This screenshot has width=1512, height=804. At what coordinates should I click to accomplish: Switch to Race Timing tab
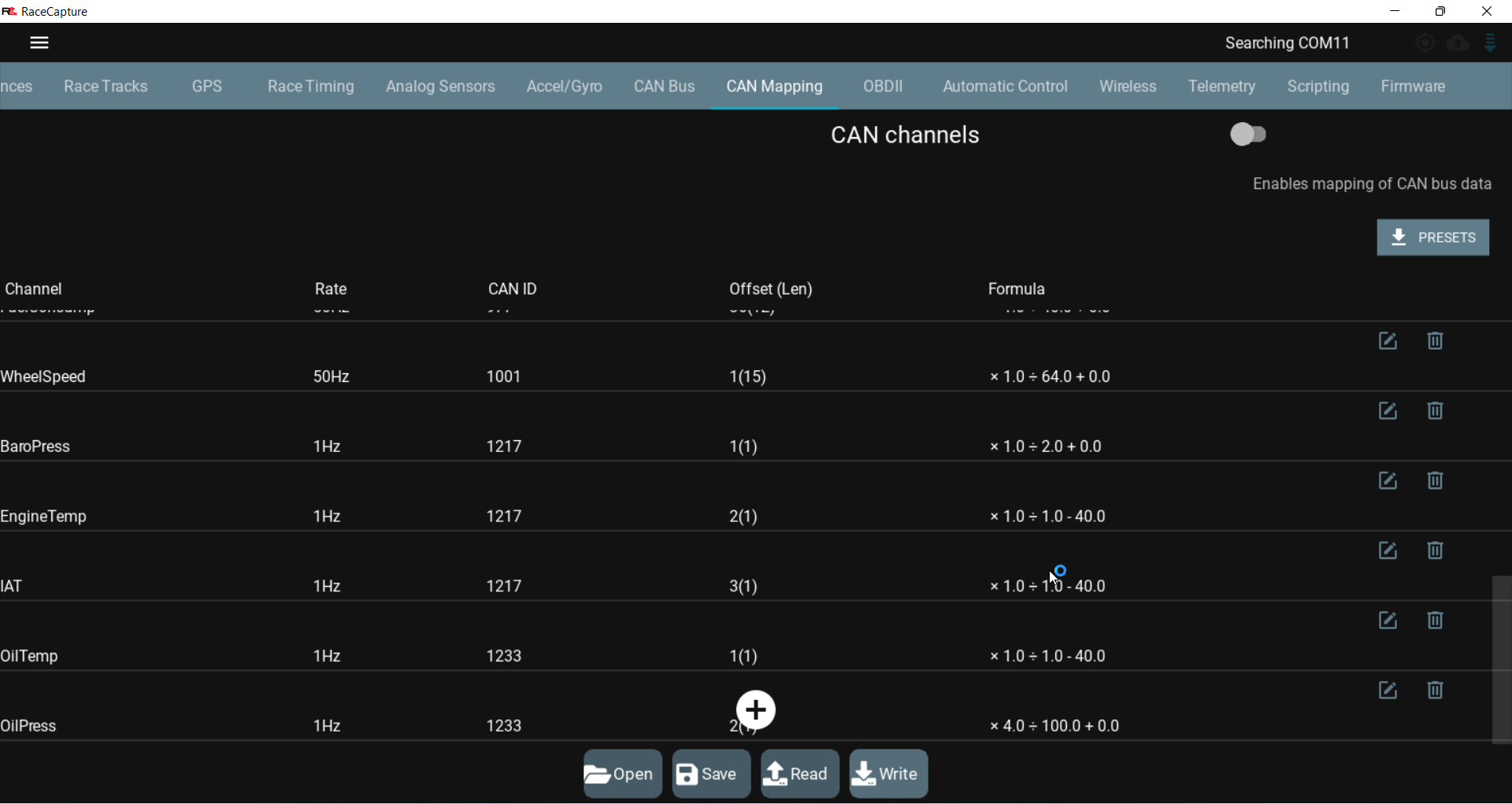pos(311,87)
